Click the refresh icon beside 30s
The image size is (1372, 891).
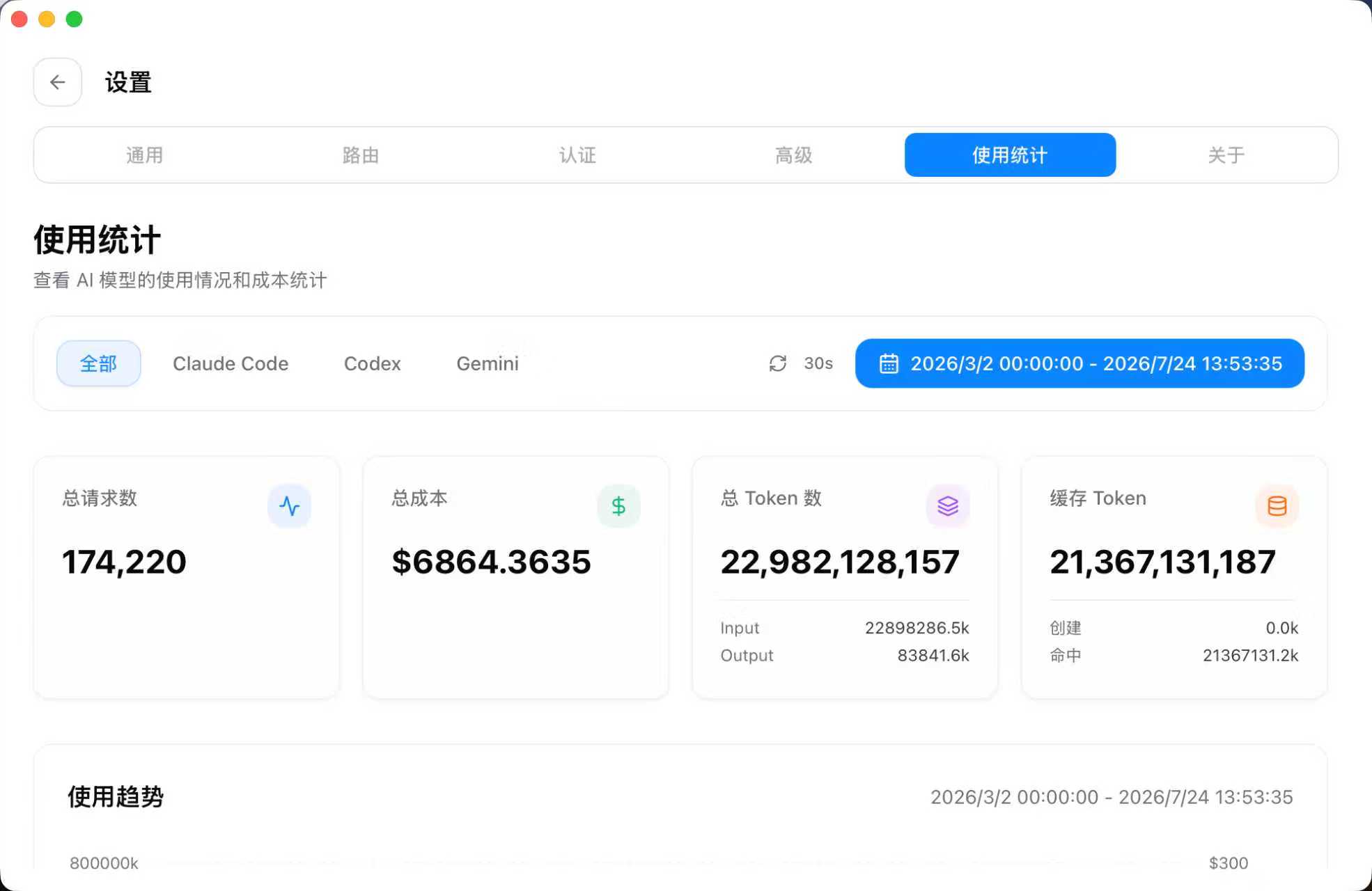point(778,363)
